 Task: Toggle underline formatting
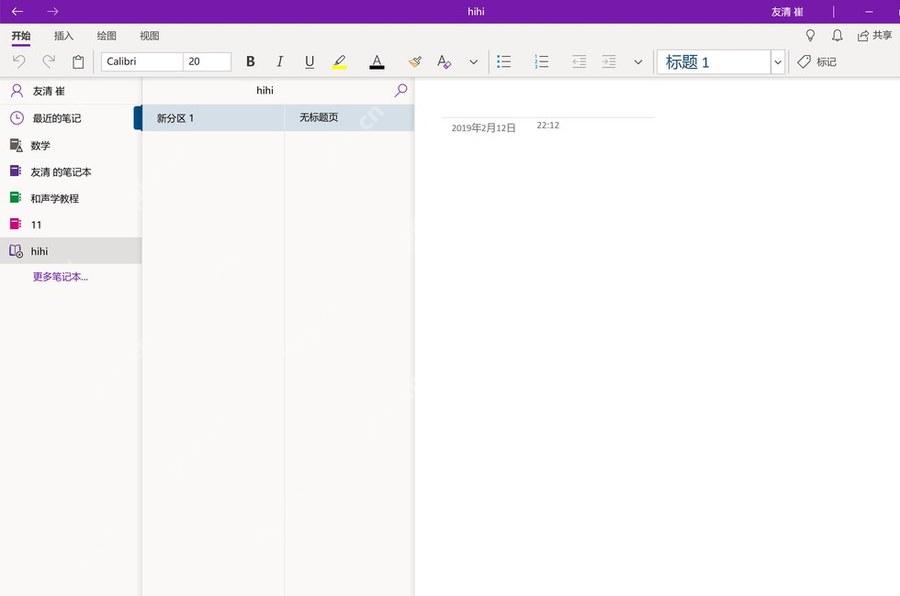pyautogui.click(x=309, y=61)
